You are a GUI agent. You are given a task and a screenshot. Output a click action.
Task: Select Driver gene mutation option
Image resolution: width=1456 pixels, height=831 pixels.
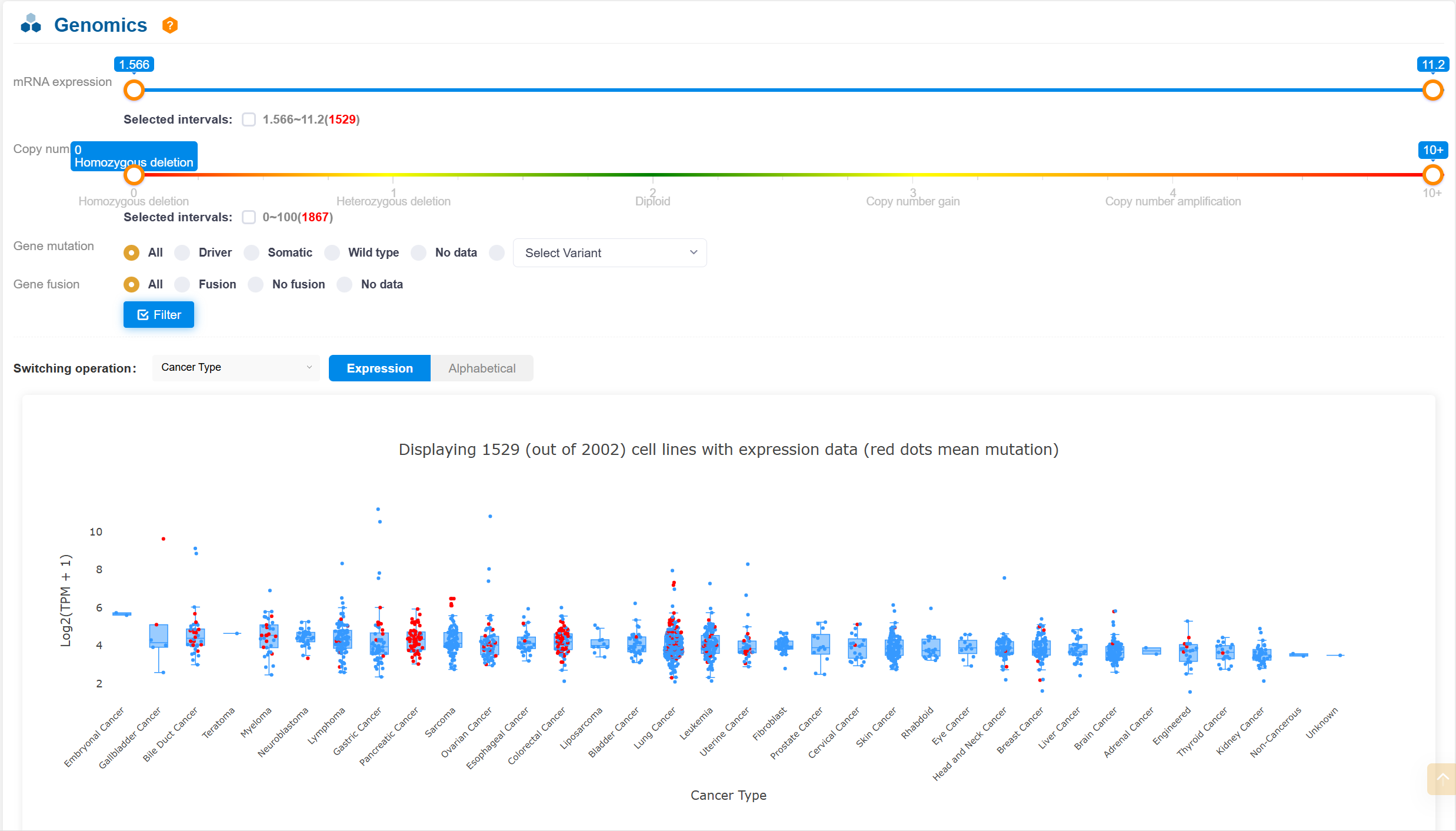[x=182, y=252]
